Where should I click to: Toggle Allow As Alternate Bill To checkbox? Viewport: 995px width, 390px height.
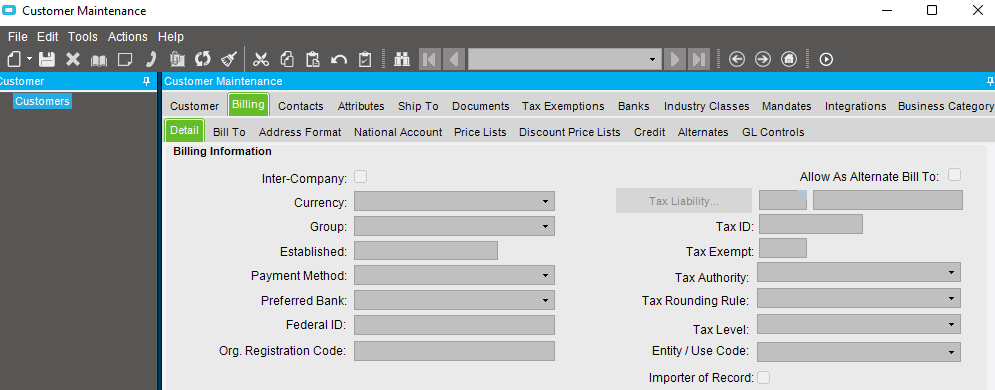click(x=954, y=174)
